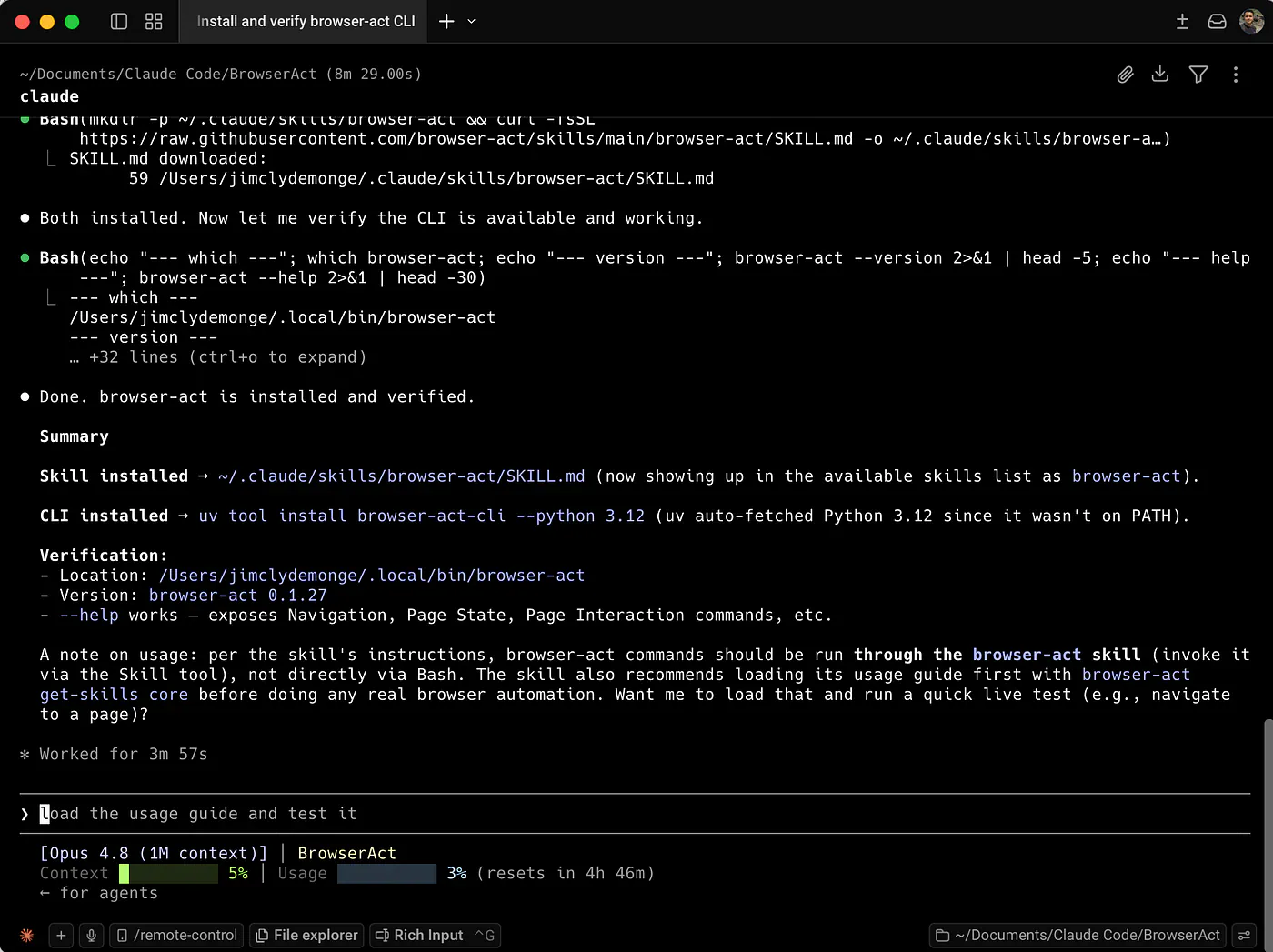Open the filter funnel icon
The image size is (1273, 952).
click(1198, 75)
